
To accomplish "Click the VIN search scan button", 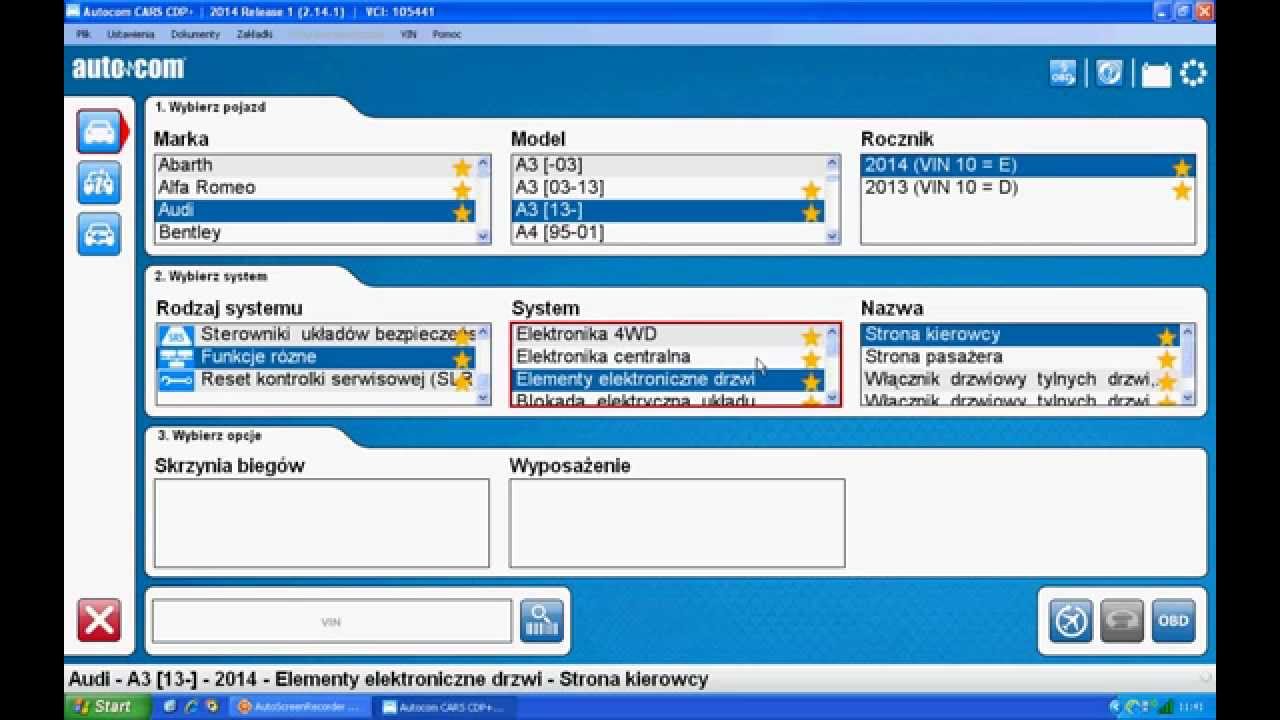I will (541, 621).
